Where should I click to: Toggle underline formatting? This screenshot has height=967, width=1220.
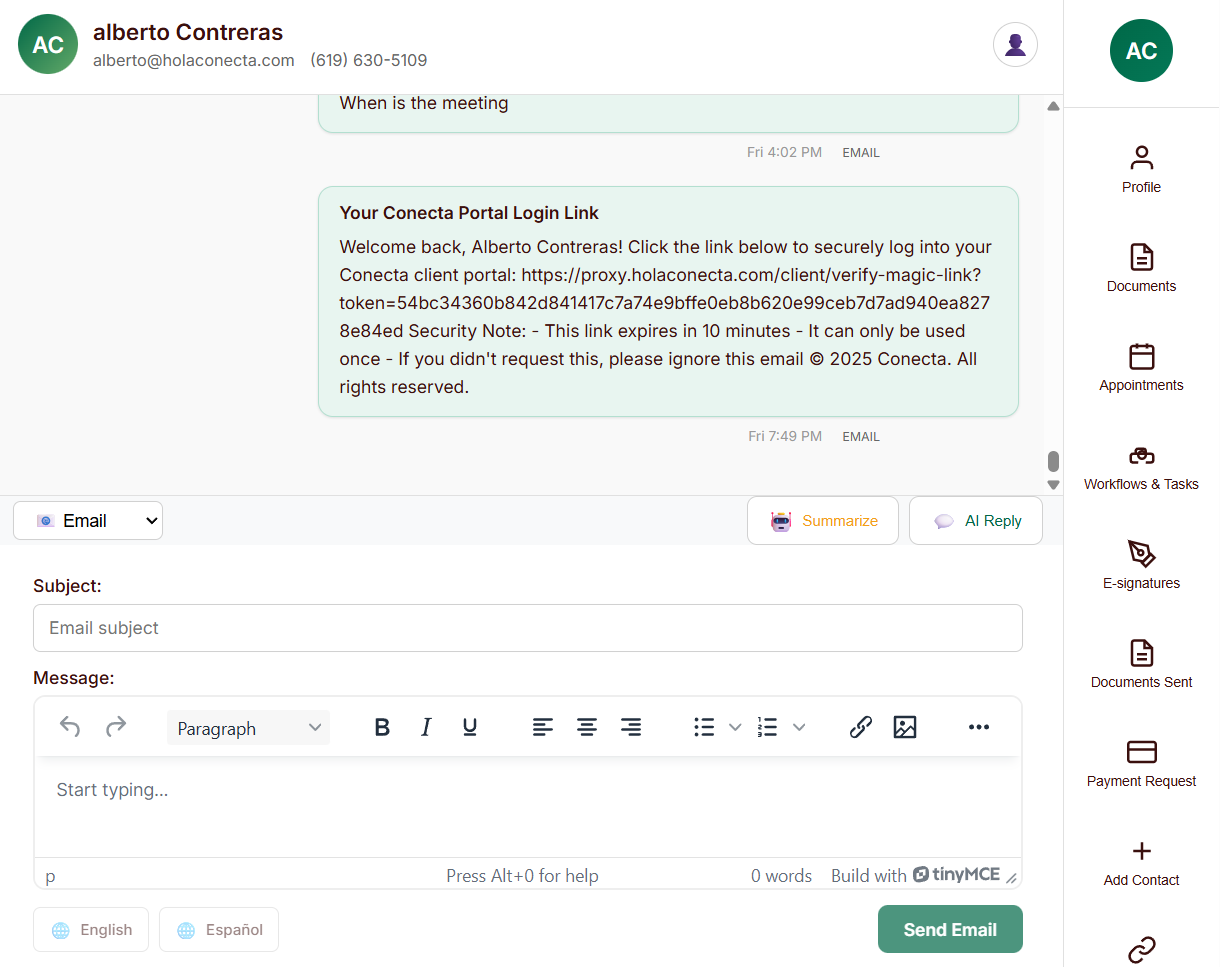(469, 727)
